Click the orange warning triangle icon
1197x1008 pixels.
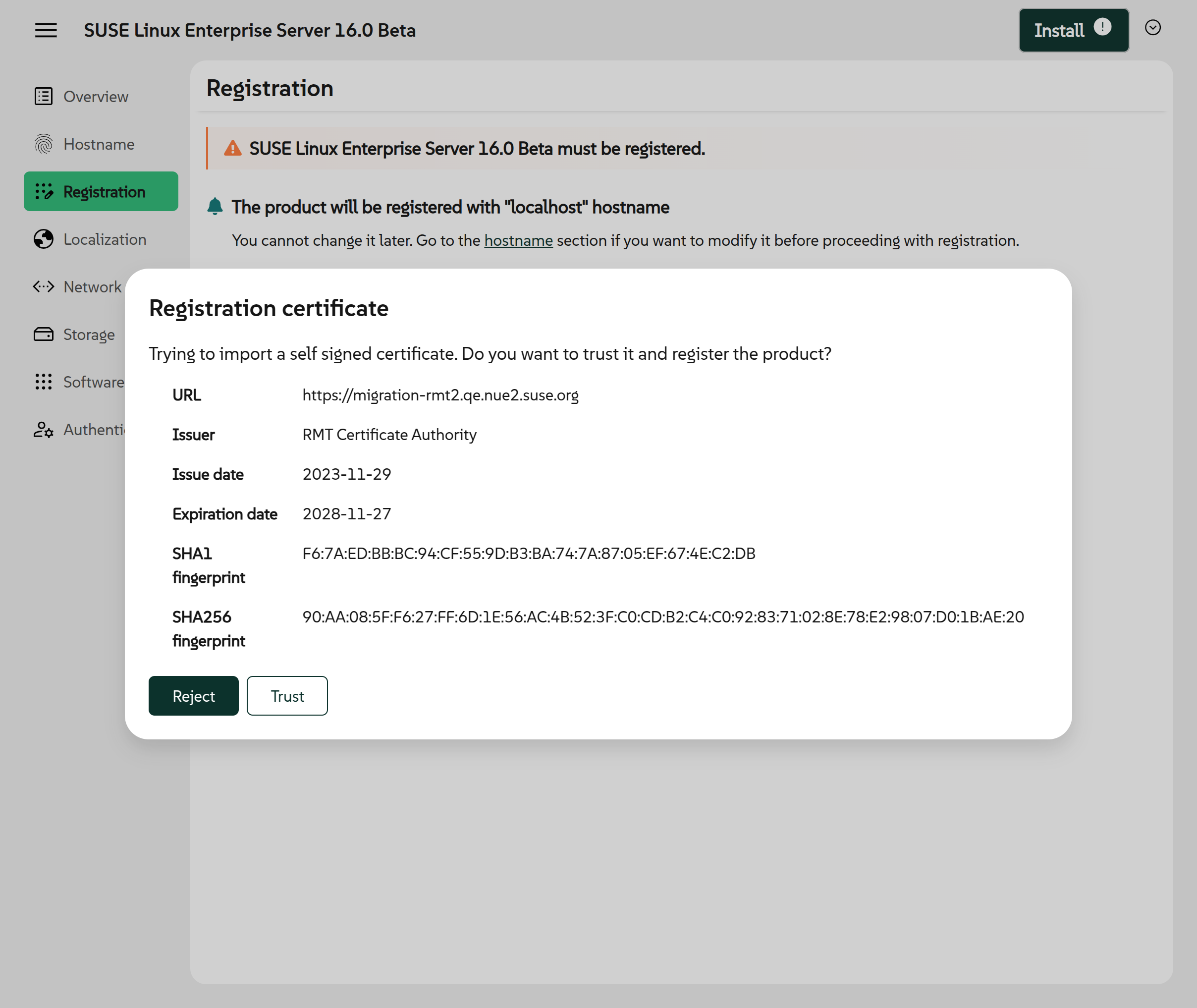[x=232, y=148]
